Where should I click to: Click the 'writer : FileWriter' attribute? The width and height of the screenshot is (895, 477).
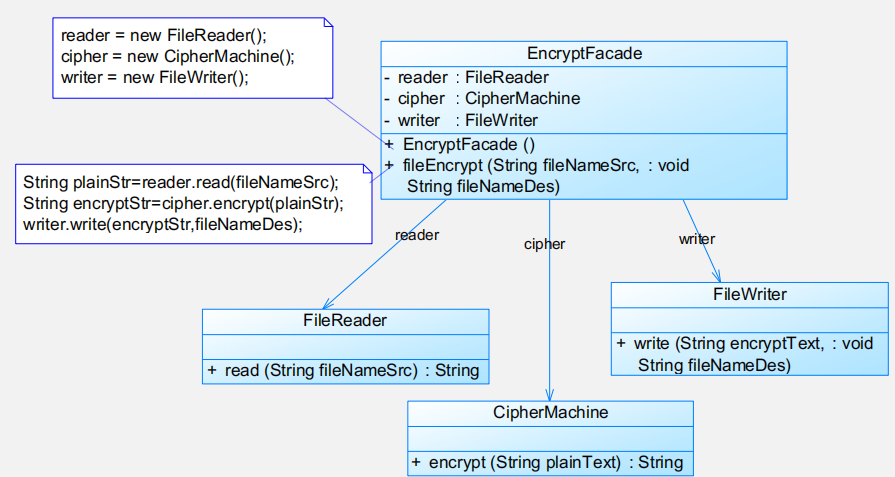[461, 120]
